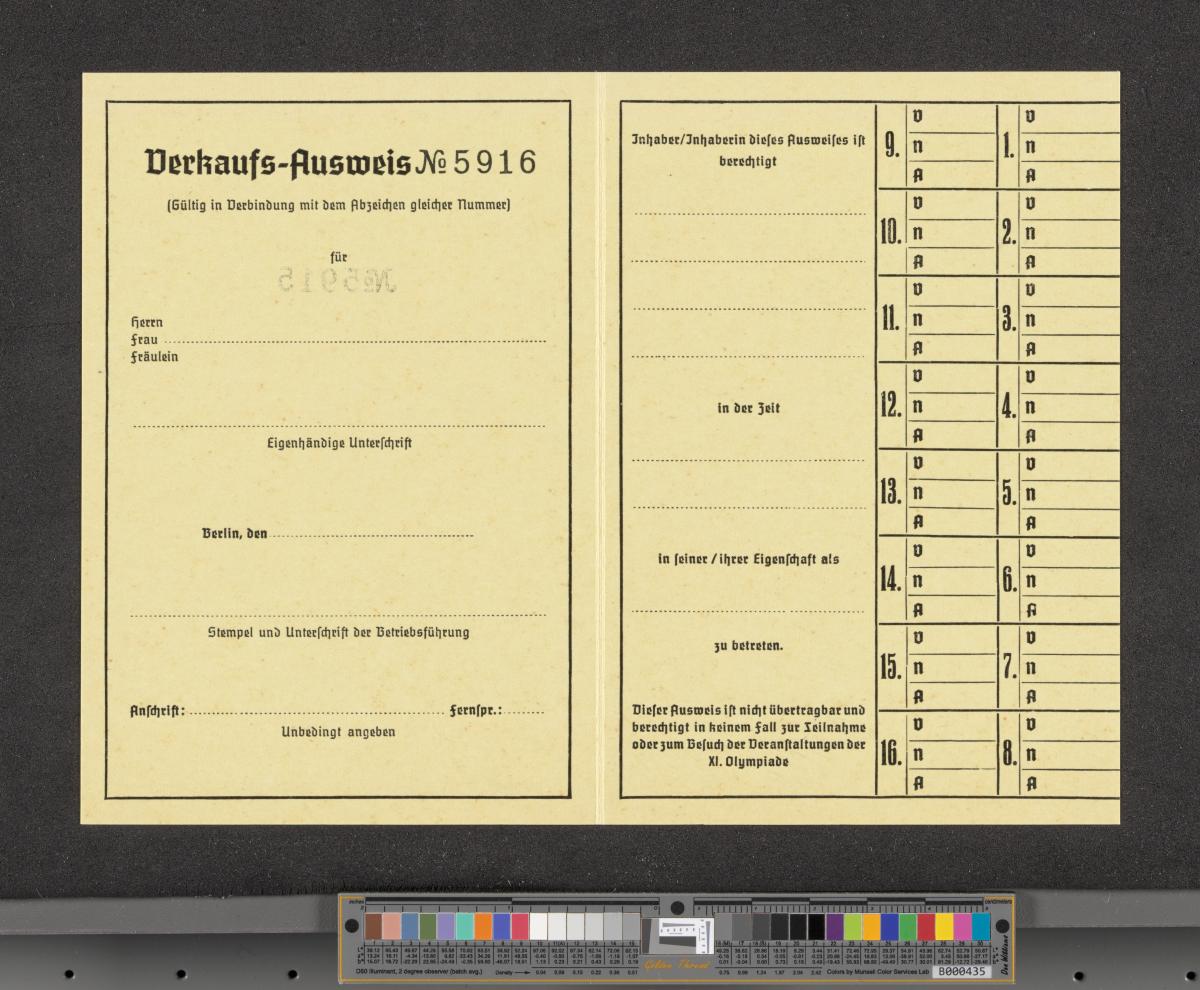Click the white patch in the color chart
The width and height of the screenshot is (1200, 990).
point(538,926)
